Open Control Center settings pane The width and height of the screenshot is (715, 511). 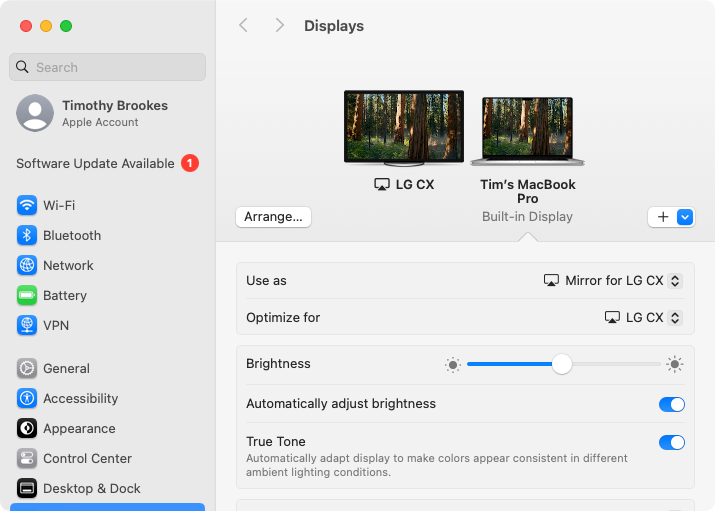(107, 459)
